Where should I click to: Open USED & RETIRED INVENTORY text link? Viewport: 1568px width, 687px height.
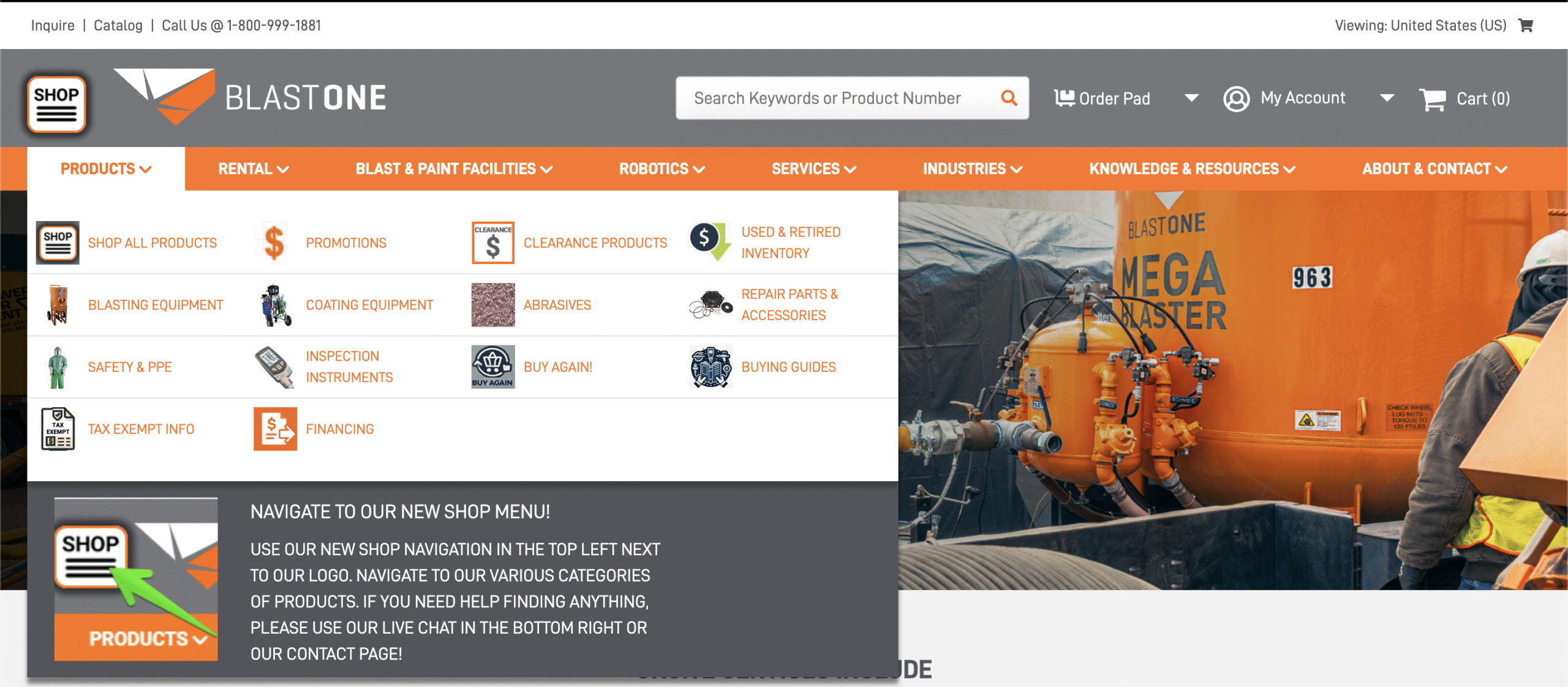pos(791,242)
